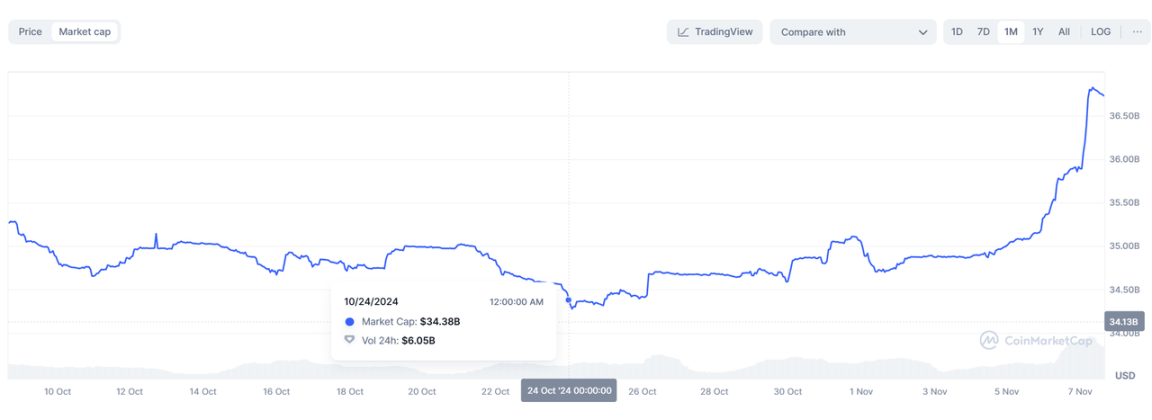The width and height of the screenshot is (1152, 420).
Task: Open the three-dots more options menu
Action: [1137, 32]
